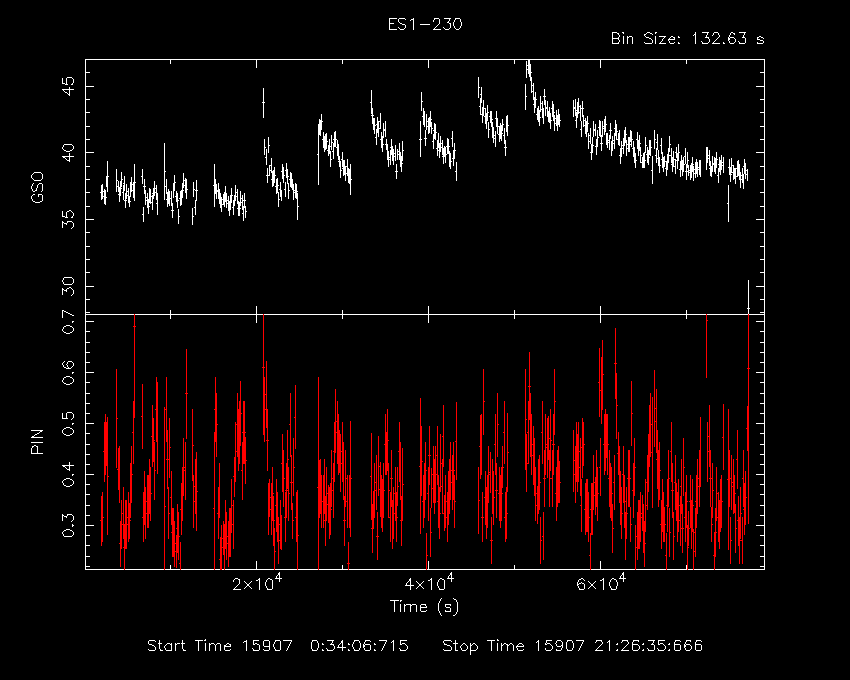Click PIN axis value 0.7
The image size is (850, 680).
[68, 322]
